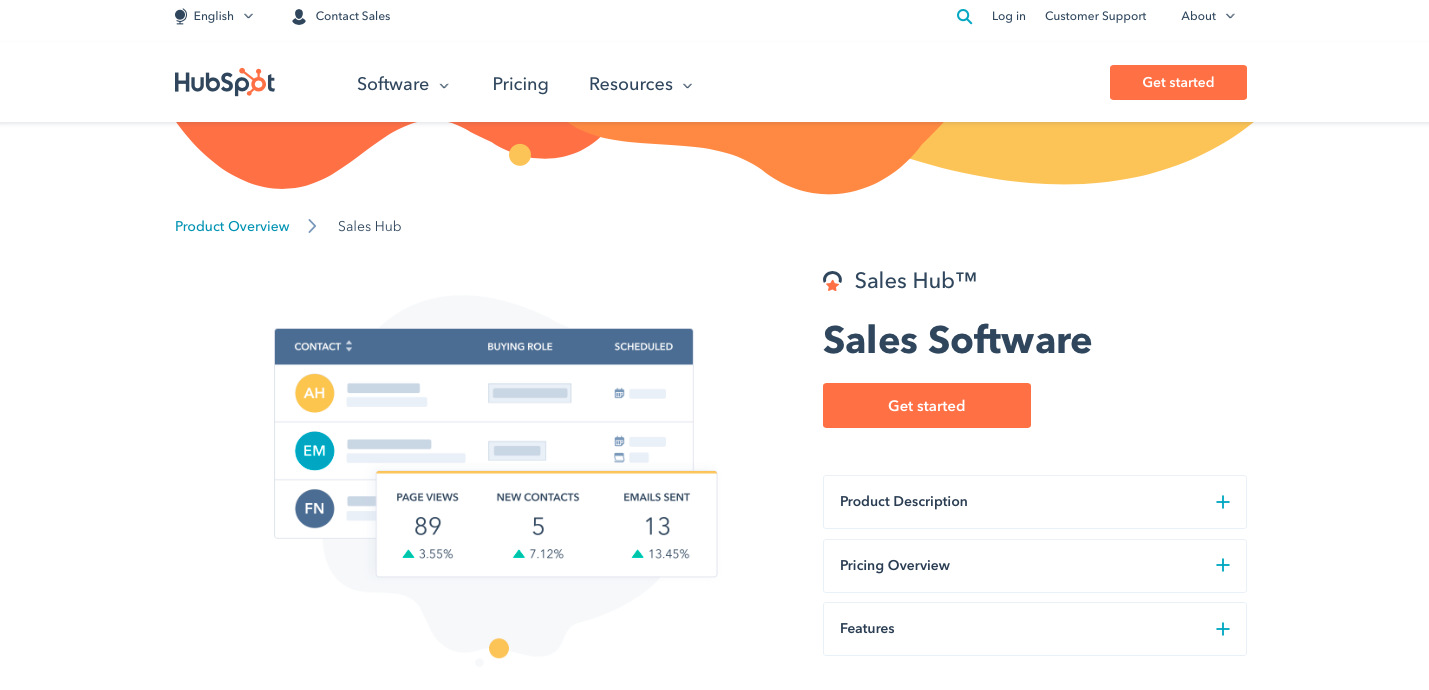This screenshot has height=690, width=1429.
Task: Open the Resources menu
Action: 640,84
